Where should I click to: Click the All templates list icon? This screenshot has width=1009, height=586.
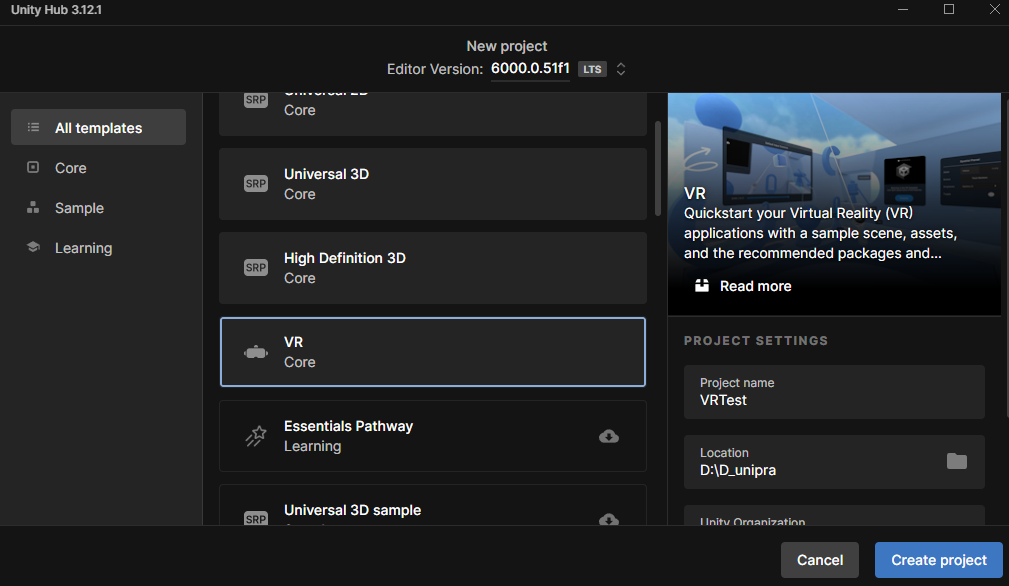click(33, 127)
